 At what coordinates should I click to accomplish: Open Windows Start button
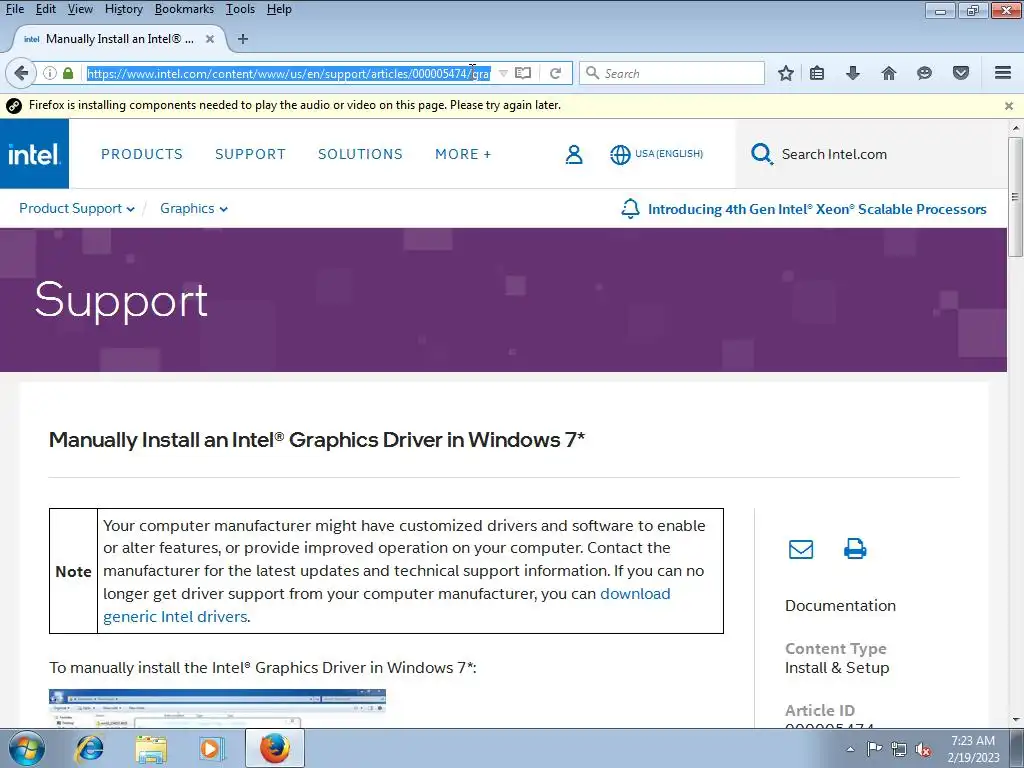click(27, 748)
